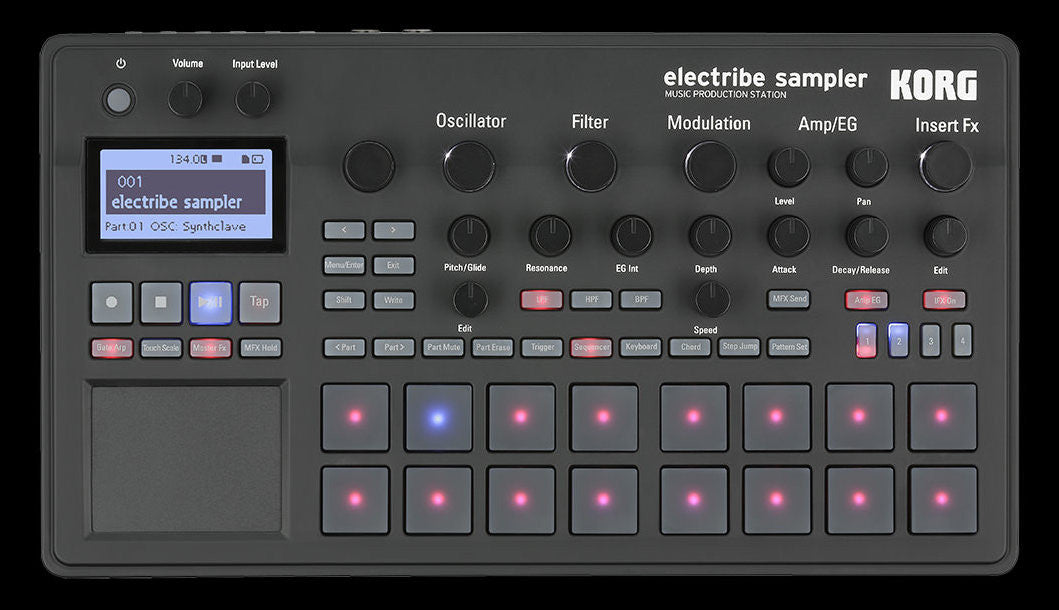
Task: Click the Decay/Release knob
Action: [x=867, y=236]
